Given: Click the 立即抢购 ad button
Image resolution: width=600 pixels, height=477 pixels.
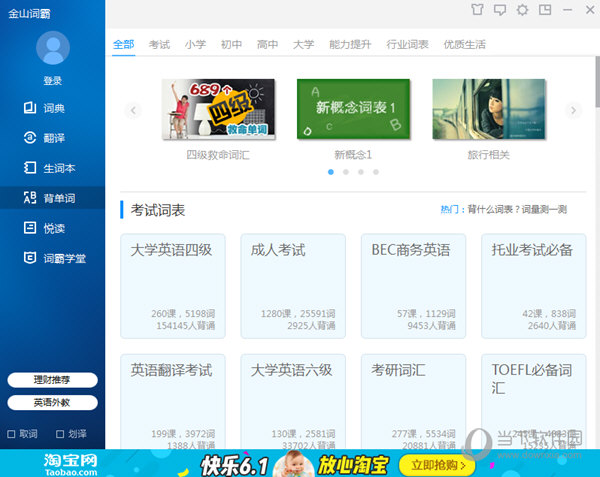Looking at the screenshot, I should [437, 466].
